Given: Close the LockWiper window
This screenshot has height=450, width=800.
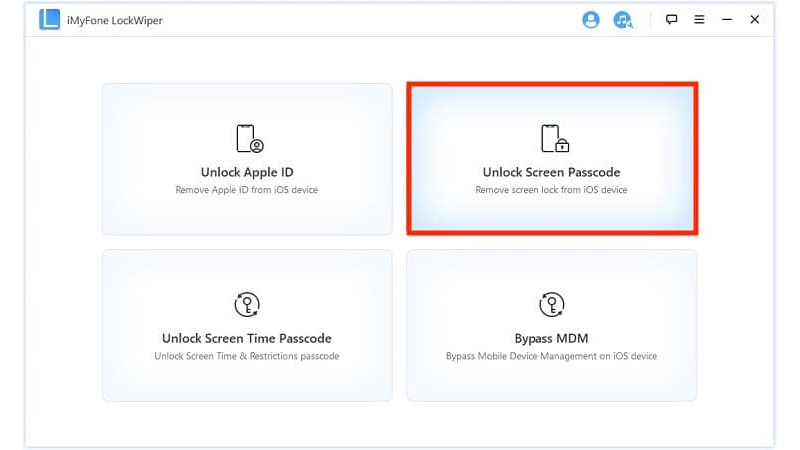Looking at the screenshot, I should click(755, 19).
